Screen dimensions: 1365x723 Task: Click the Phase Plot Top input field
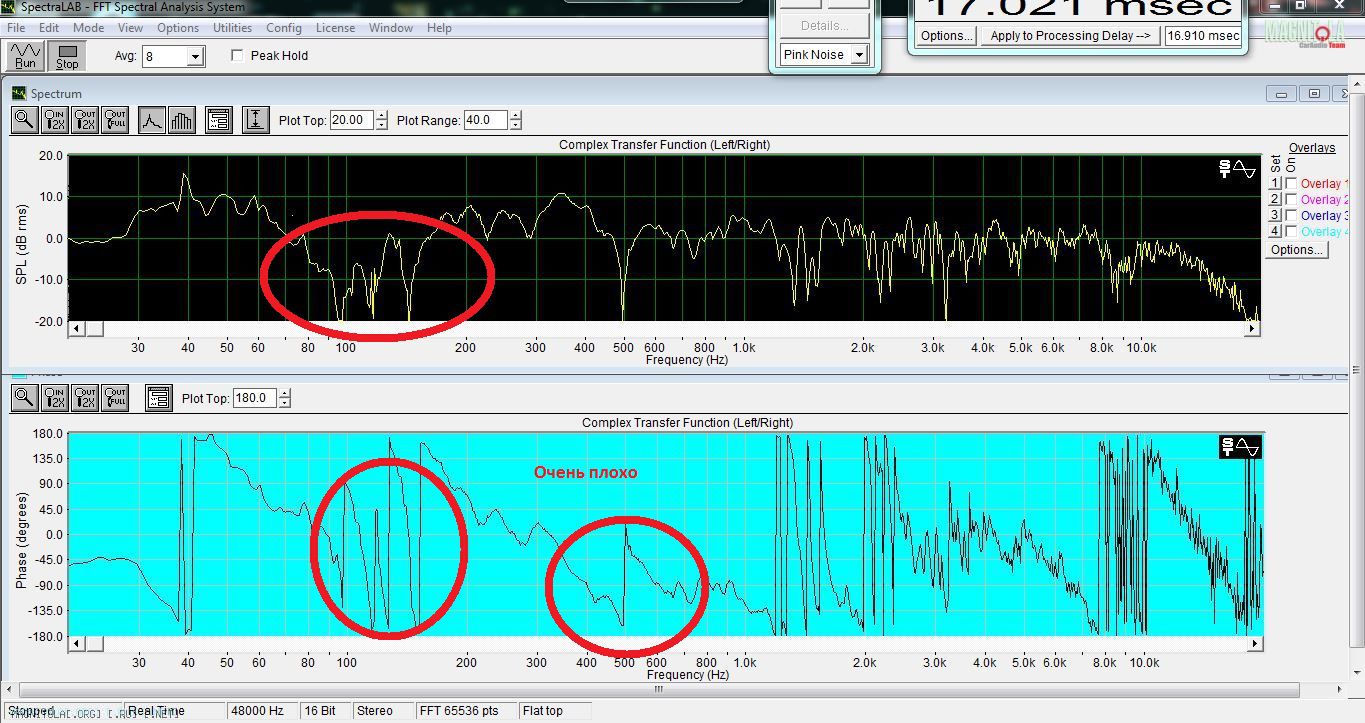(x=255, y=398)
